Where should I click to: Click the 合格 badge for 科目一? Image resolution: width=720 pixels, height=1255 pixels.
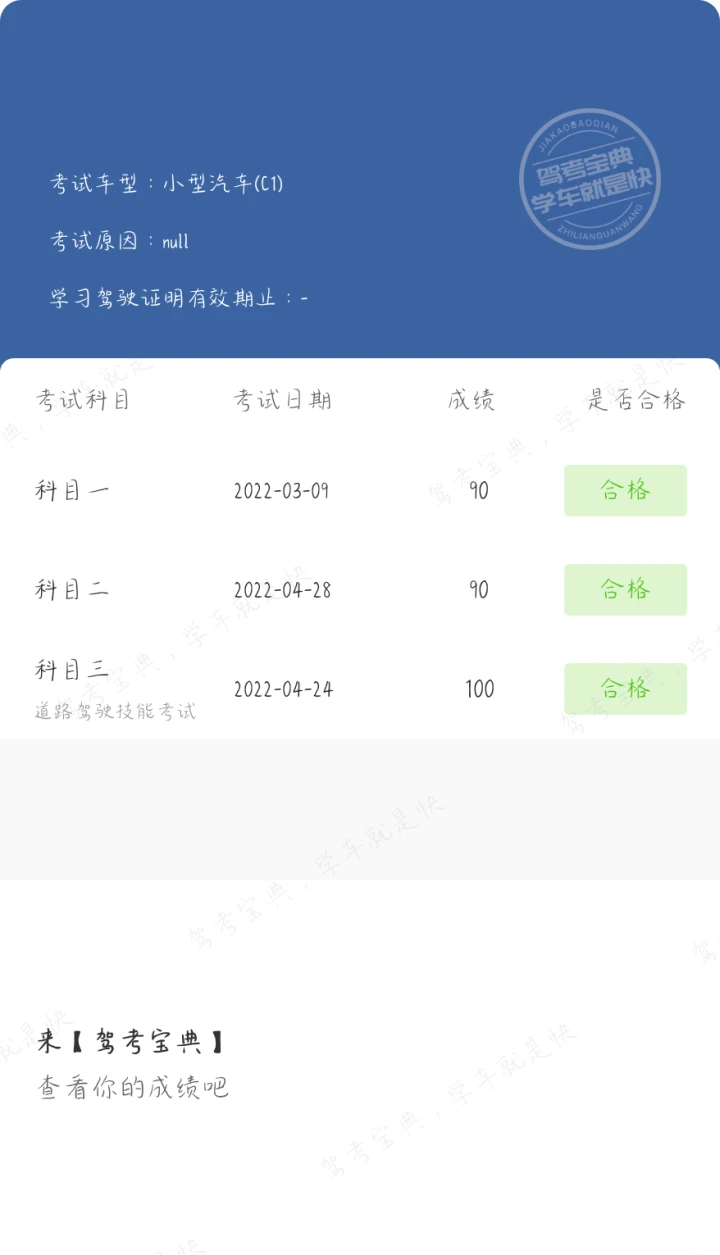tap(625, 490)
